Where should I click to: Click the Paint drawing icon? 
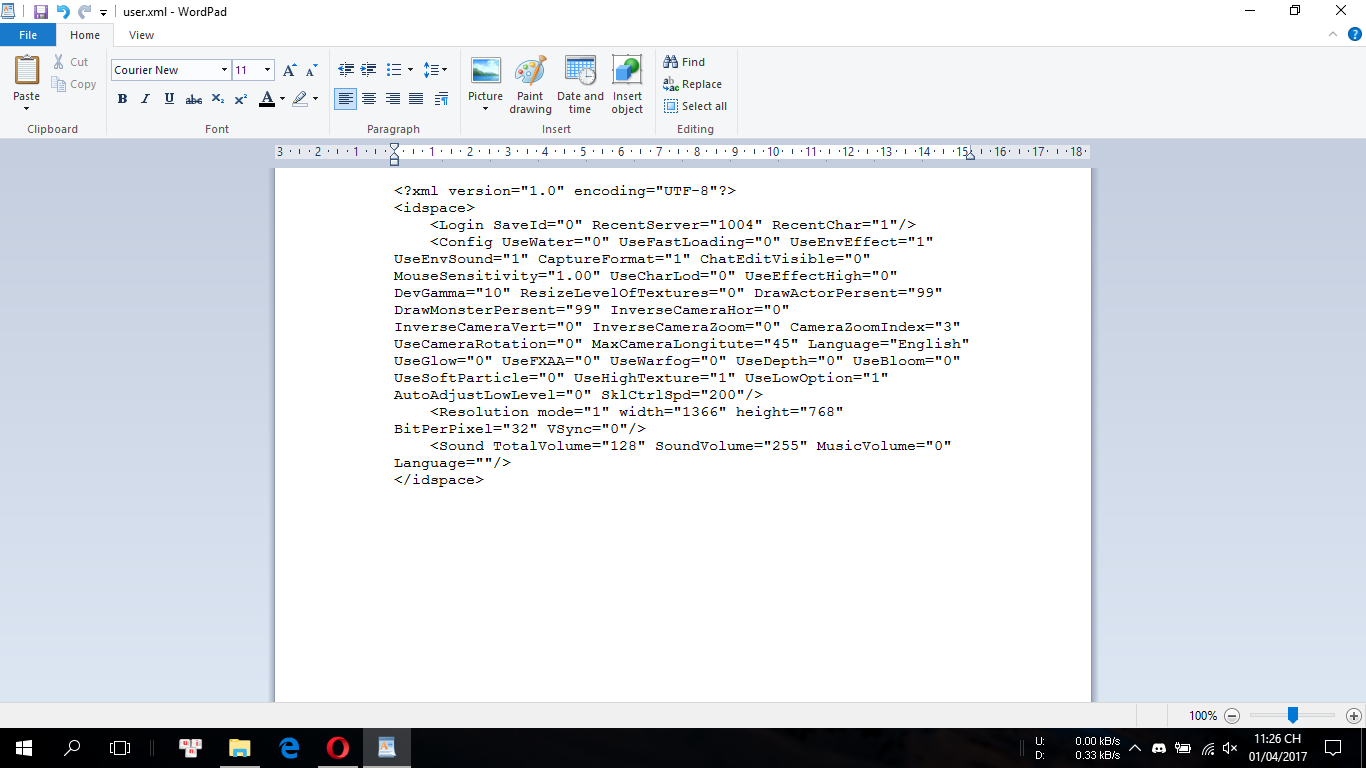(x=530, y=84)
